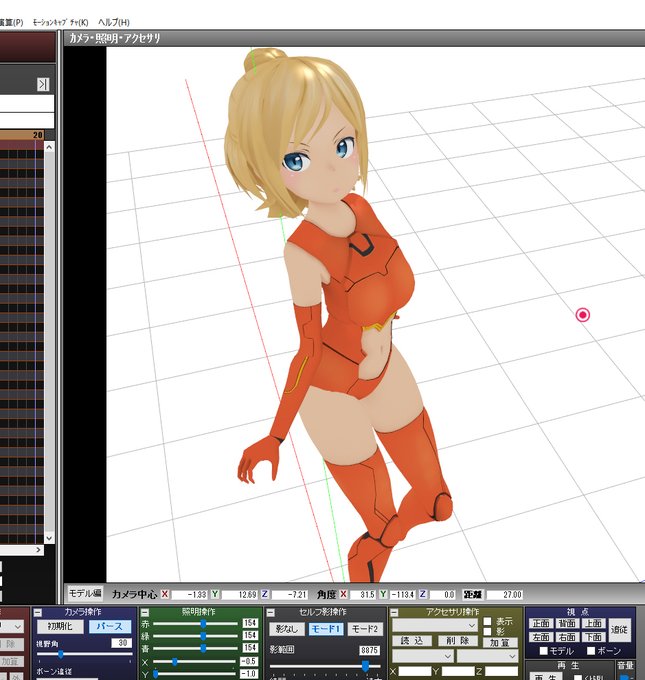Click the 加算 button in アクセサリ操作
Image resolution: width=645 pixels, height=680 pixels.
click(x=500, y=643)
